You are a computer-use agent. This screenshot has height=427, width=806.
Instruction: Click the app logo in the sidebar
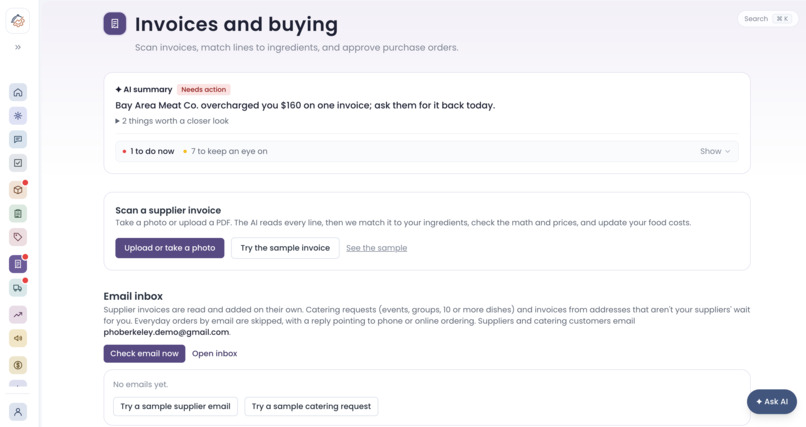pos(17,21)
